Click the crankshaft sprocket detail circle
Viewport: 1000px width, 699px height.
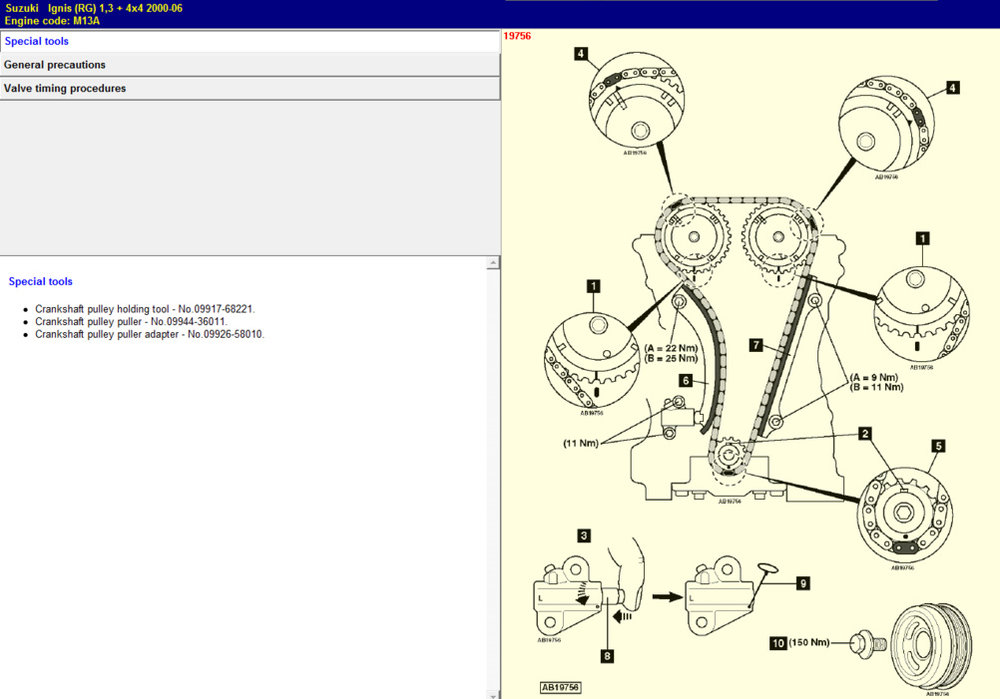(906, 517)
